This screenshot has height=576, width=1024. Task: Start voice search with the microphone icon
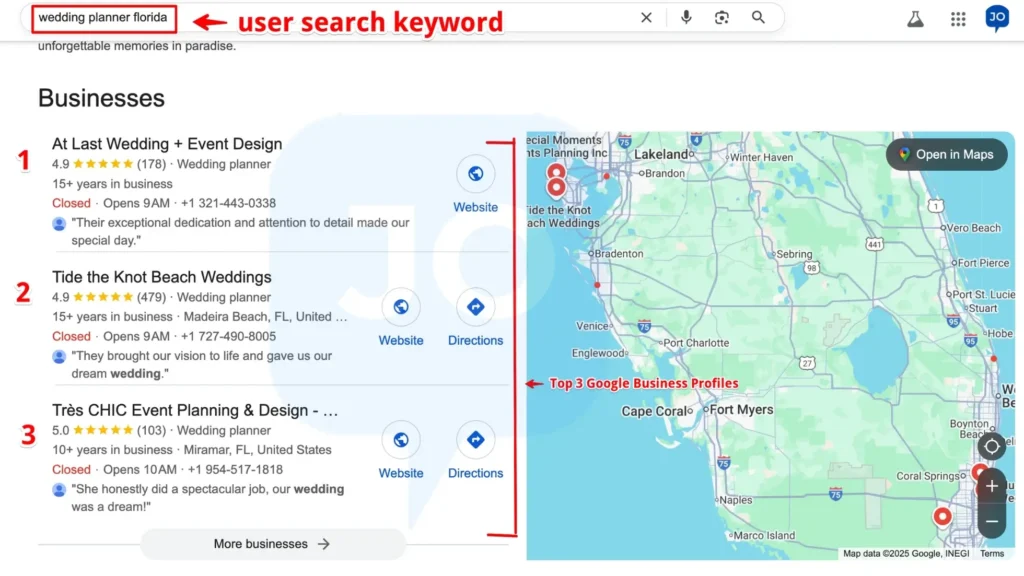click(686, 18)
